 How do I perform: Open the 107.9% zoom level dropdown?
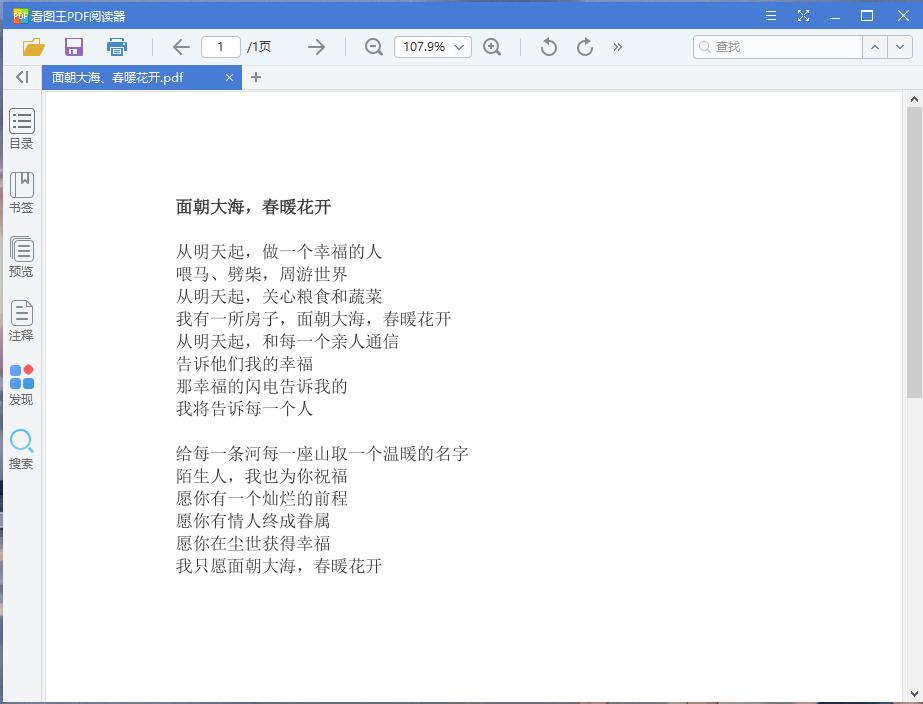433,47
